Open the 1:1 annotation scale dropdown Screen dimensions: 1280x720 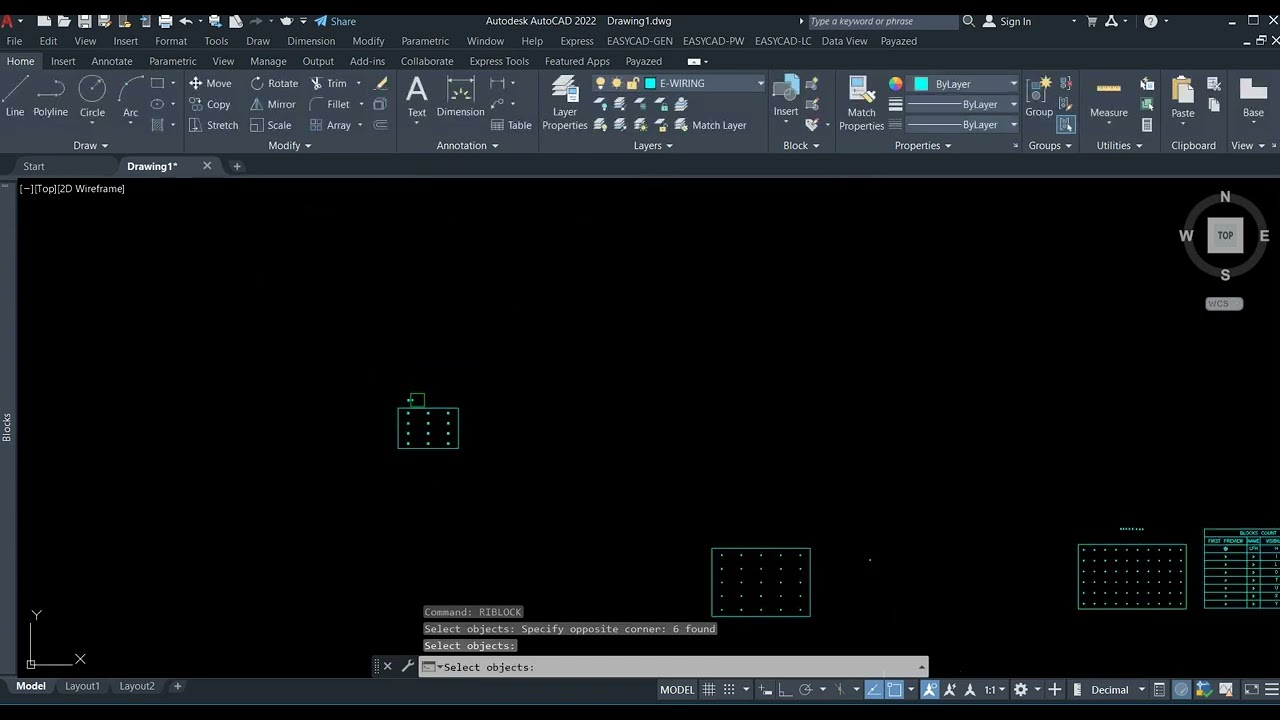coord(994,690)
